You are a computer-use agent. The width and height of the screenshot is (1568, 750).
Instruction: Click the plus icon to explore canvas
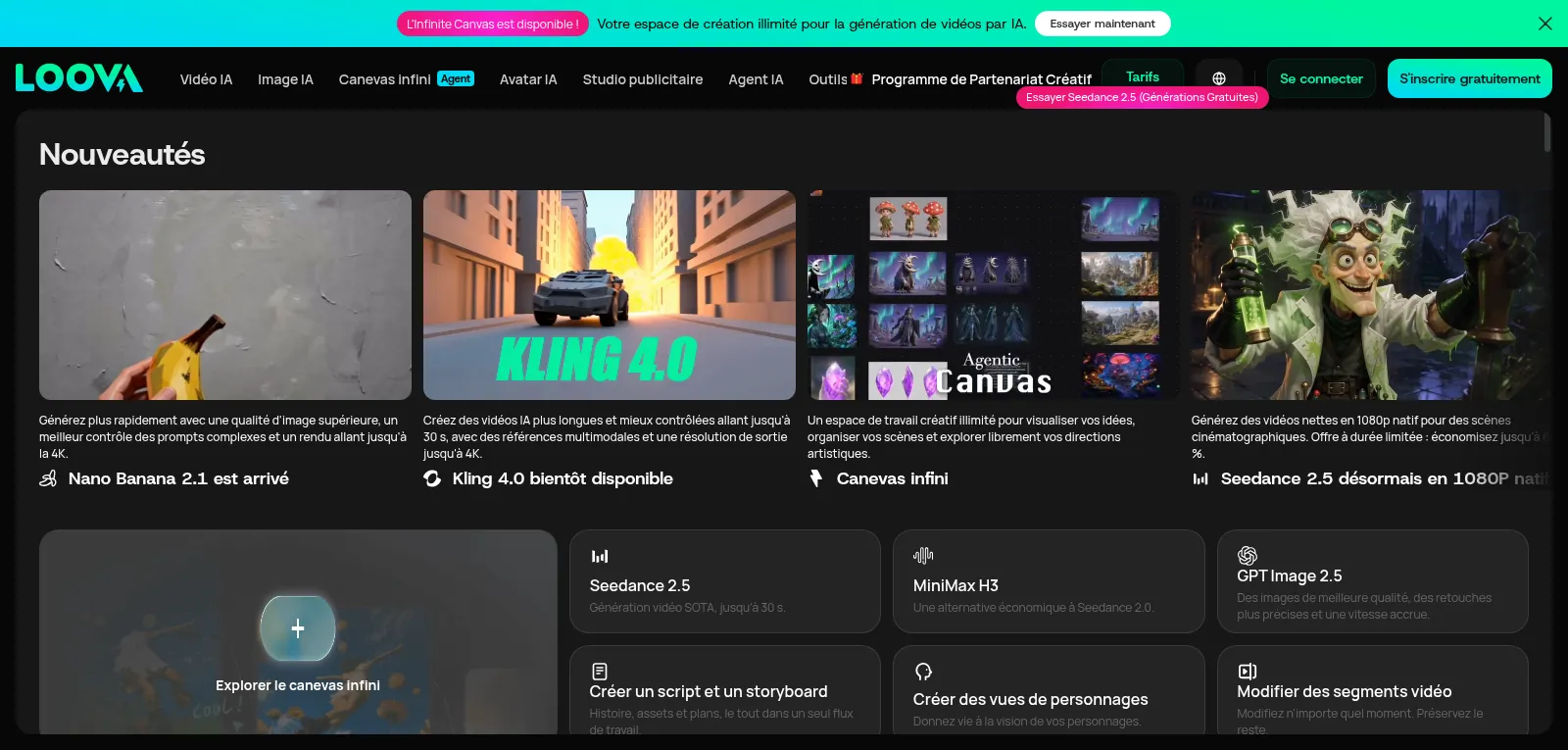tap(298, 628)
